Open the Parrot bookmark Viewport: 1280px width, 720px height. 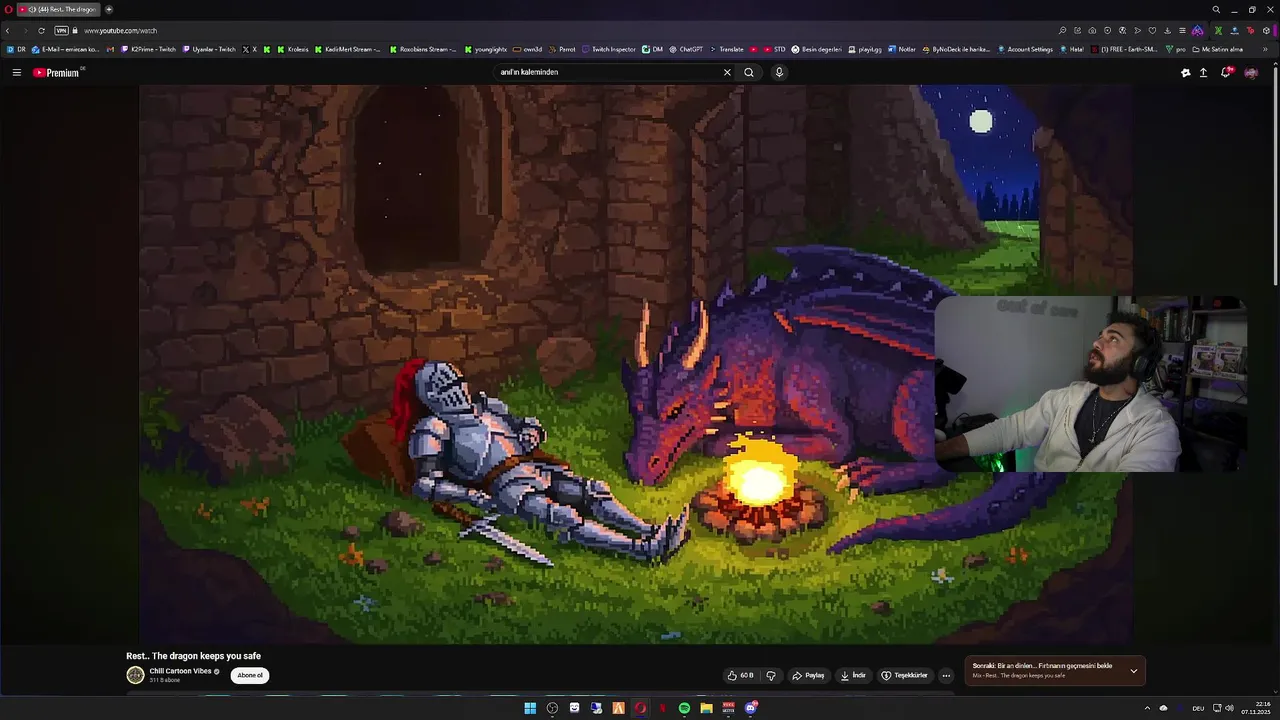tap(562, 49)
